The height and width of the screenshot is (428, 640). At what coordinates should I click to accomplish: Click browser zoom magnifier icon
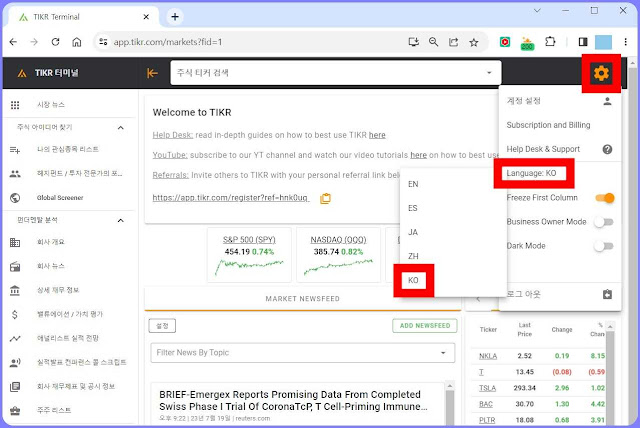(433, 42)
